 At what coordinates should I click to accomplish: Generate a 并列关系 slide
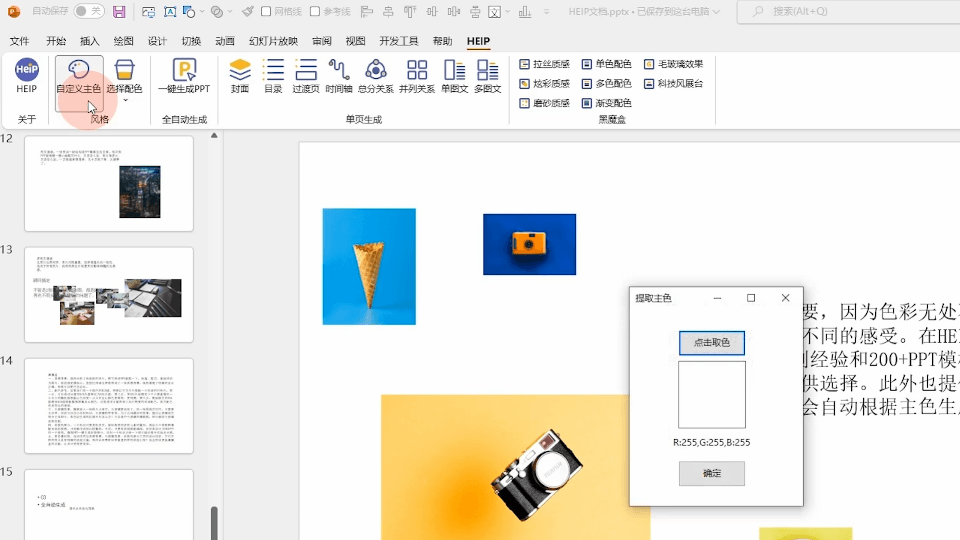(x=417, y=77)
